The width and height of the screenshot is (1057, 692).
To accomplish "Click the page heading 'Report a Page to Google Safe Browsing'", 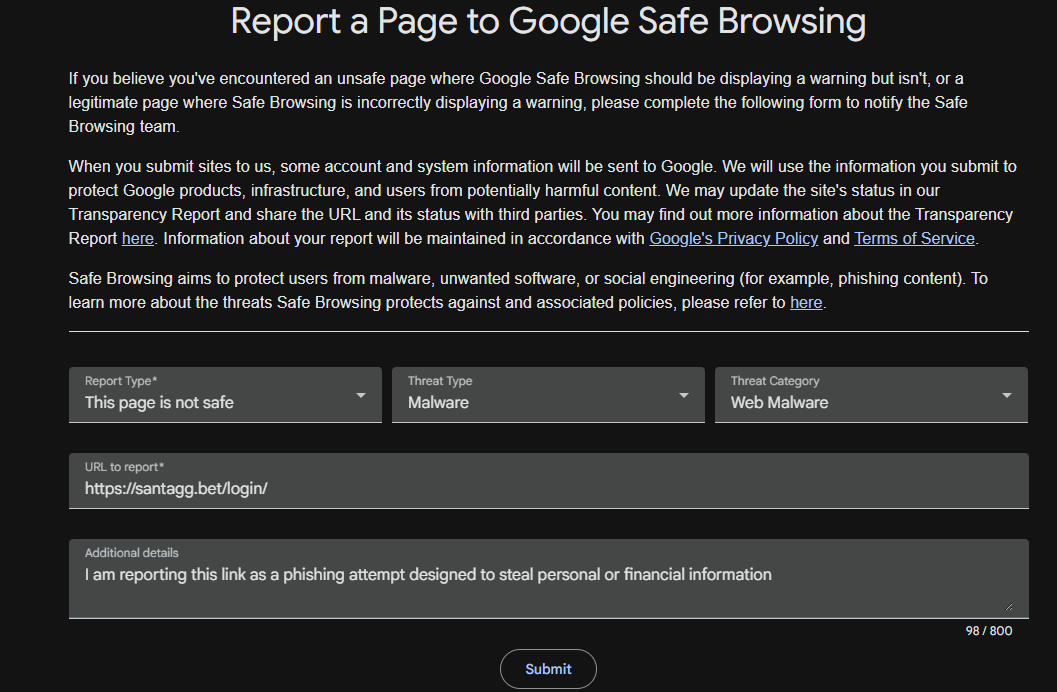I will coord(548,21).
